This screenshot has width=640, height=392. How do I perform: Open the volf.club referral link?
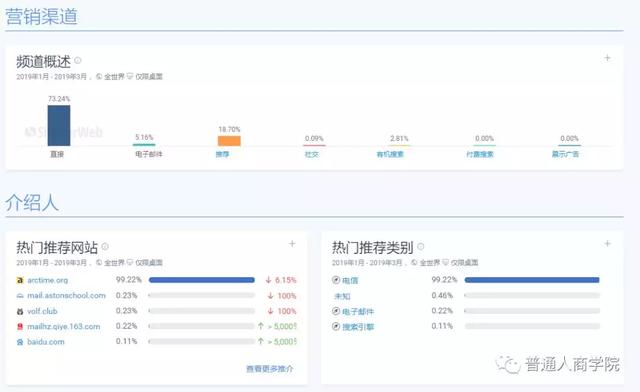(42, 311)
